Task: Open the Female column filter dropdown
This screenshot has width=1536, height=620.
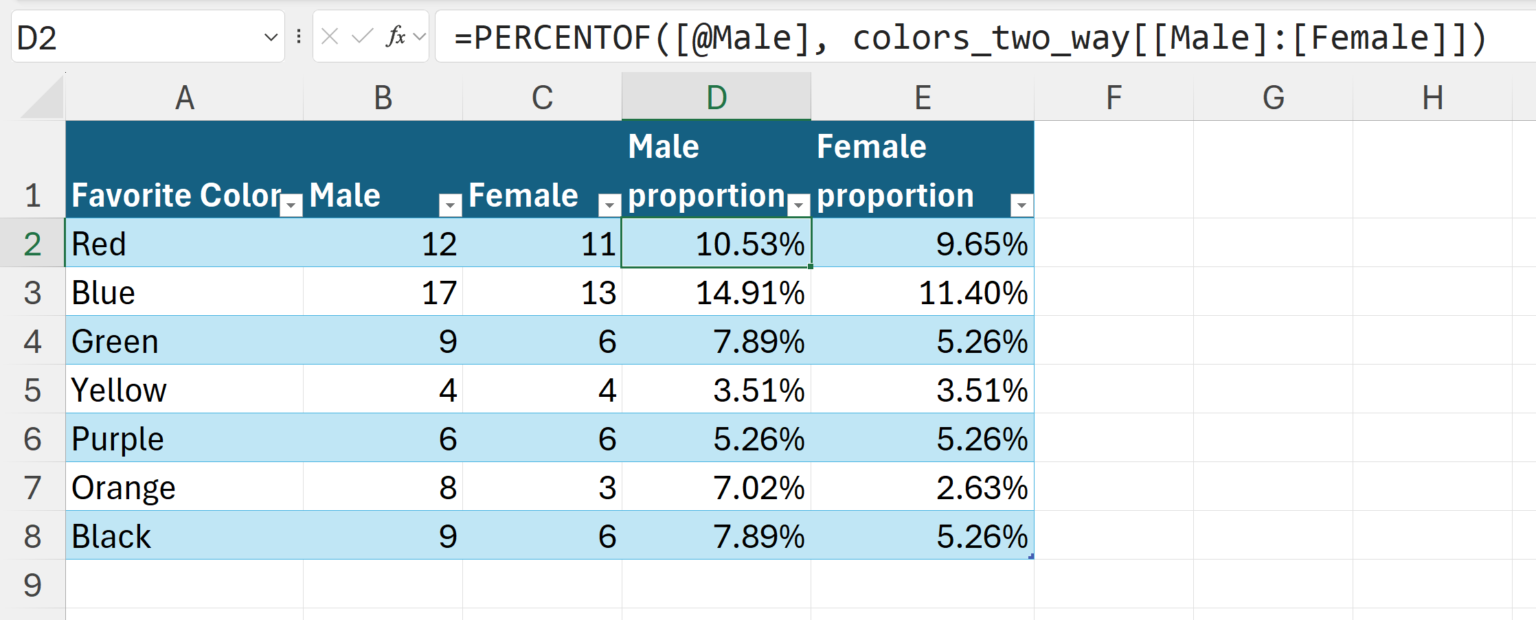Action: click(609, 205)
